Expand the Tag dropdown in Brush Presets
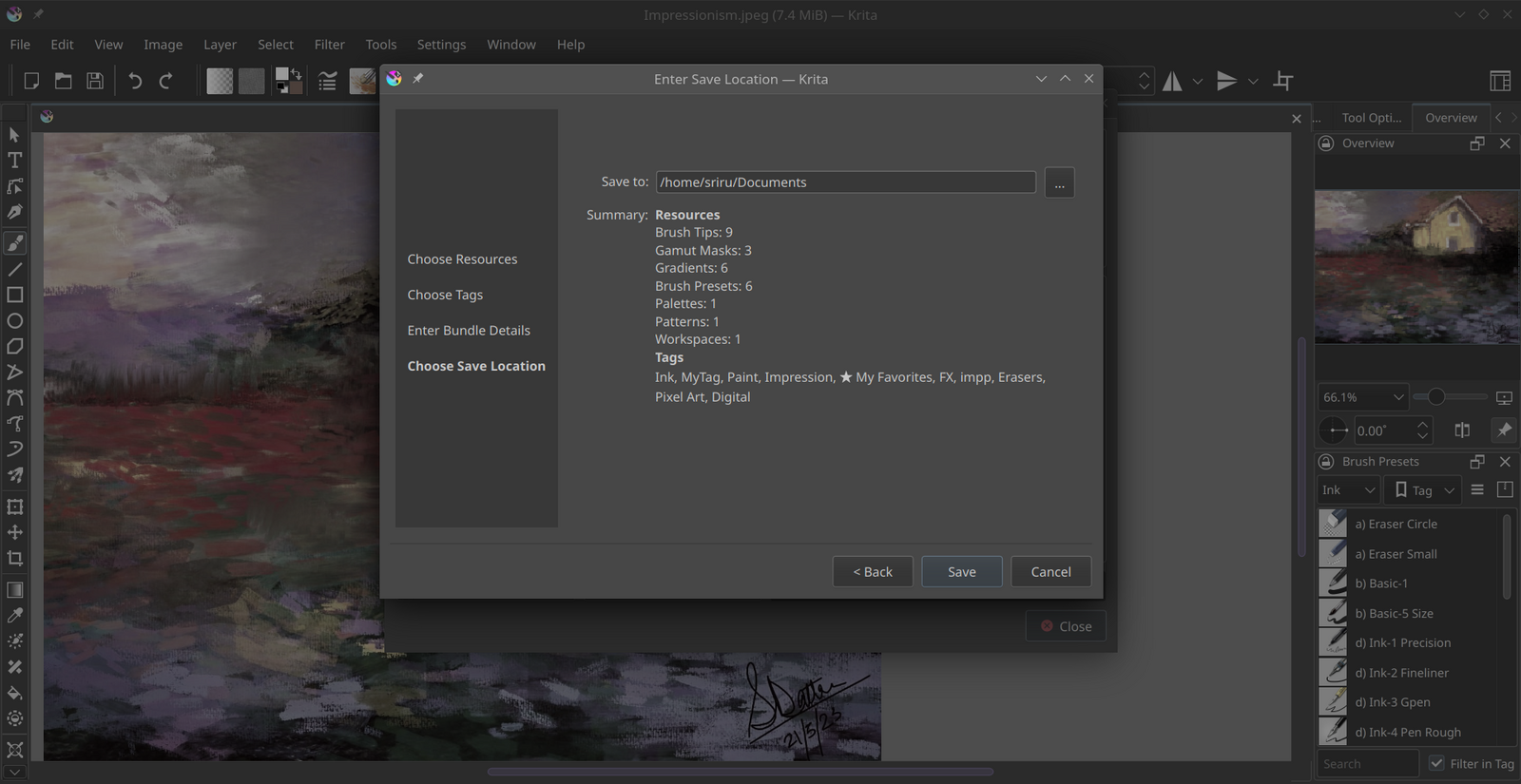Image resolution: width=1521 pixels, height=784 pixels. tap(1423, 490)
